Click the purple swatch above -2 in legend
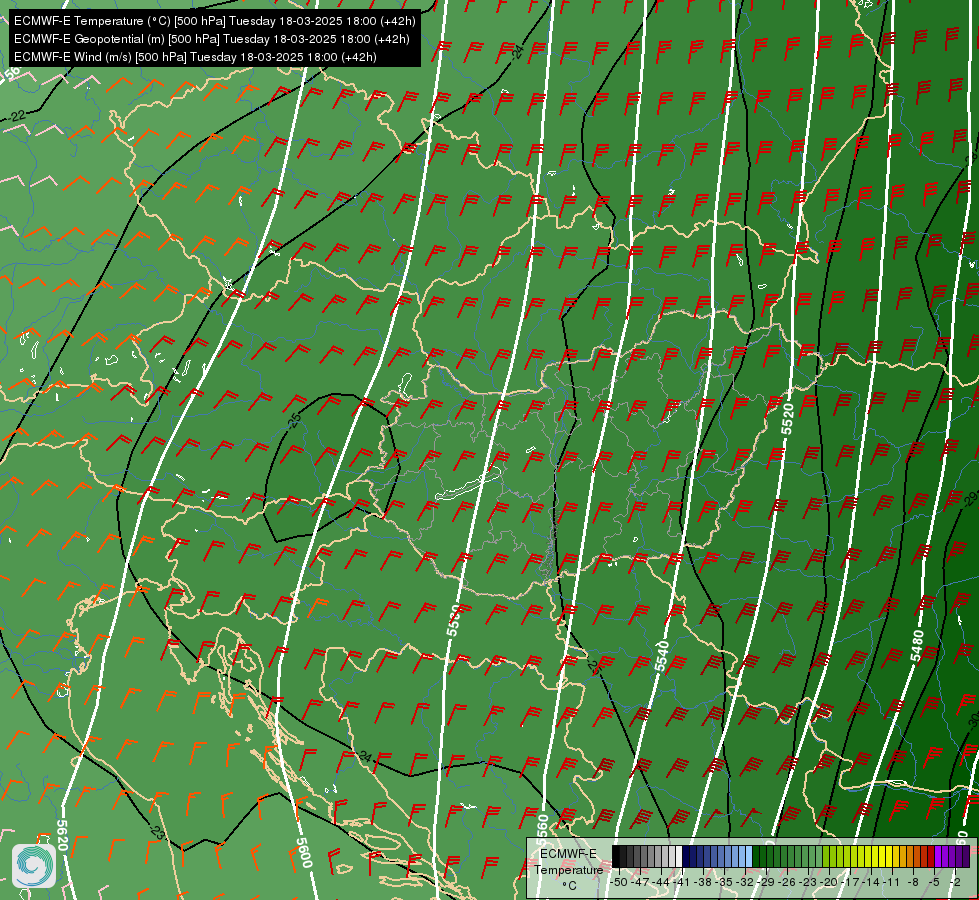The image size is (979, 900). pos(952,856)
